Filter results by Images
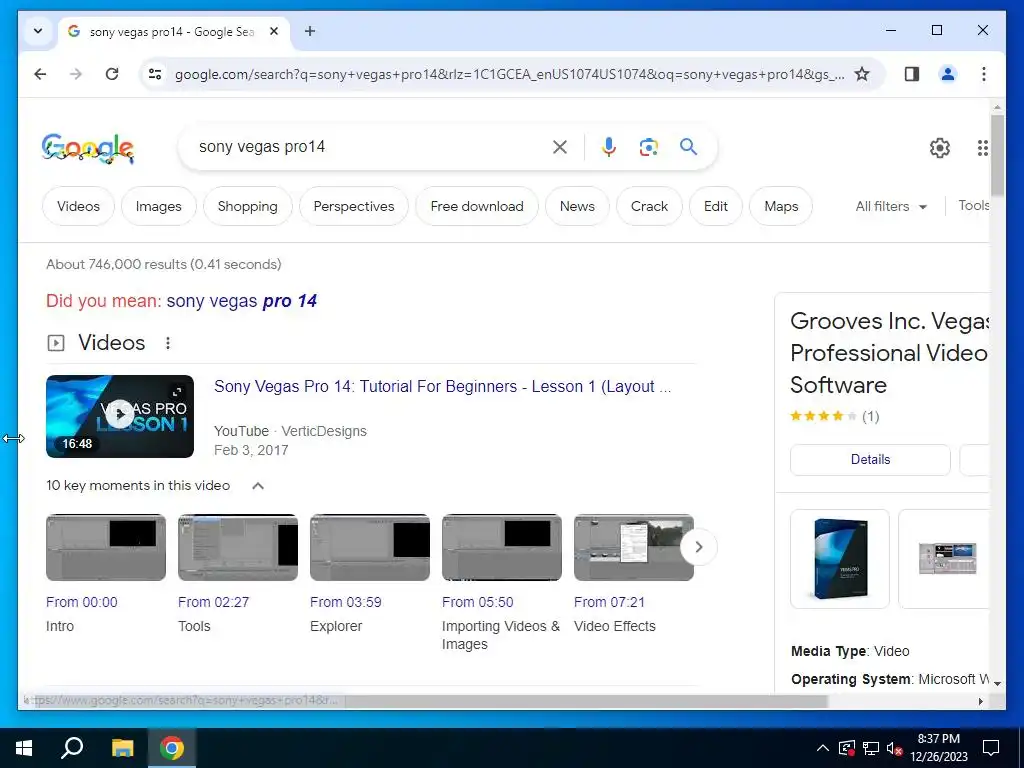1024x768 pixels. pyautogui.click(x=159, y=206)
